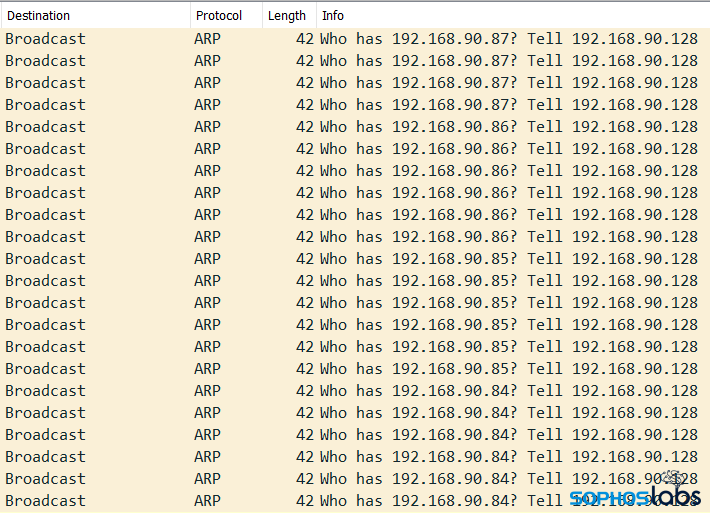Click divider between Destination and Protocol headers
The image size is (710, 513).
click(x=190, y=16)
